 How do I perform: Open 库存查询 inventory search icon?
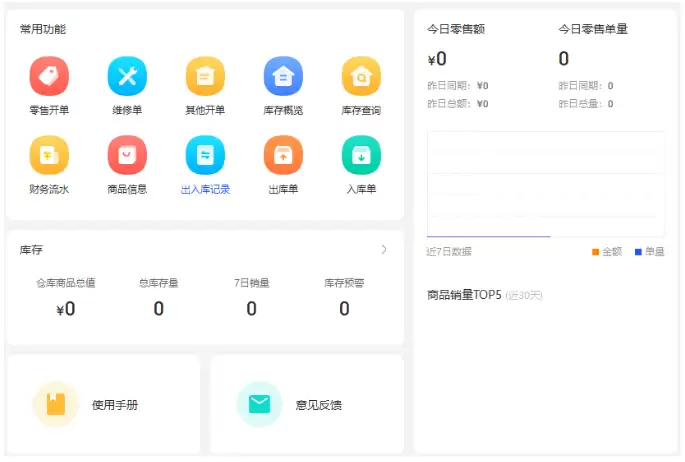click(x=361, y=76)
